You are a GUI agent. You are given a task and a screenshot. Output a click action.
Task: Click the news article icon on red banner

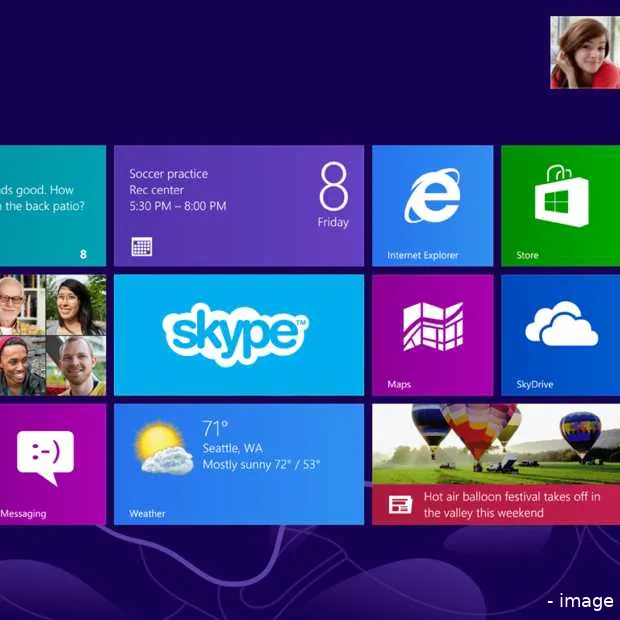(400, 505)
